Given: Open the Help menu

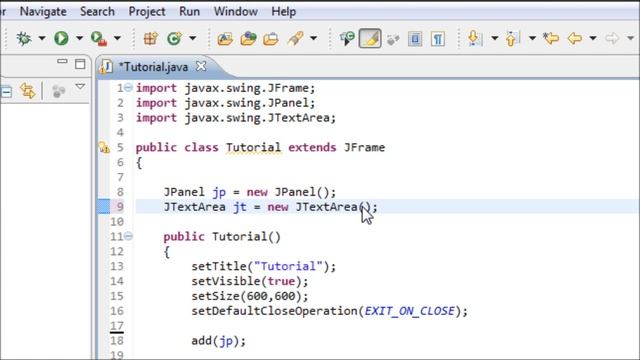Looking at the screenshot, I should point(284,12).
